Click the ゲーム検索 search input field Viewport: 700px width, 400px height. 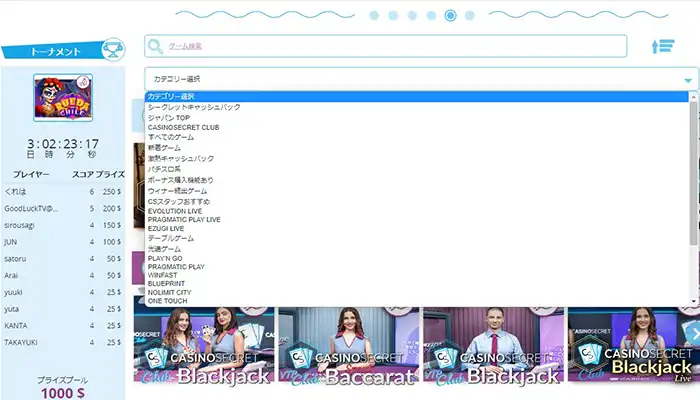click(x=386, y=46)
